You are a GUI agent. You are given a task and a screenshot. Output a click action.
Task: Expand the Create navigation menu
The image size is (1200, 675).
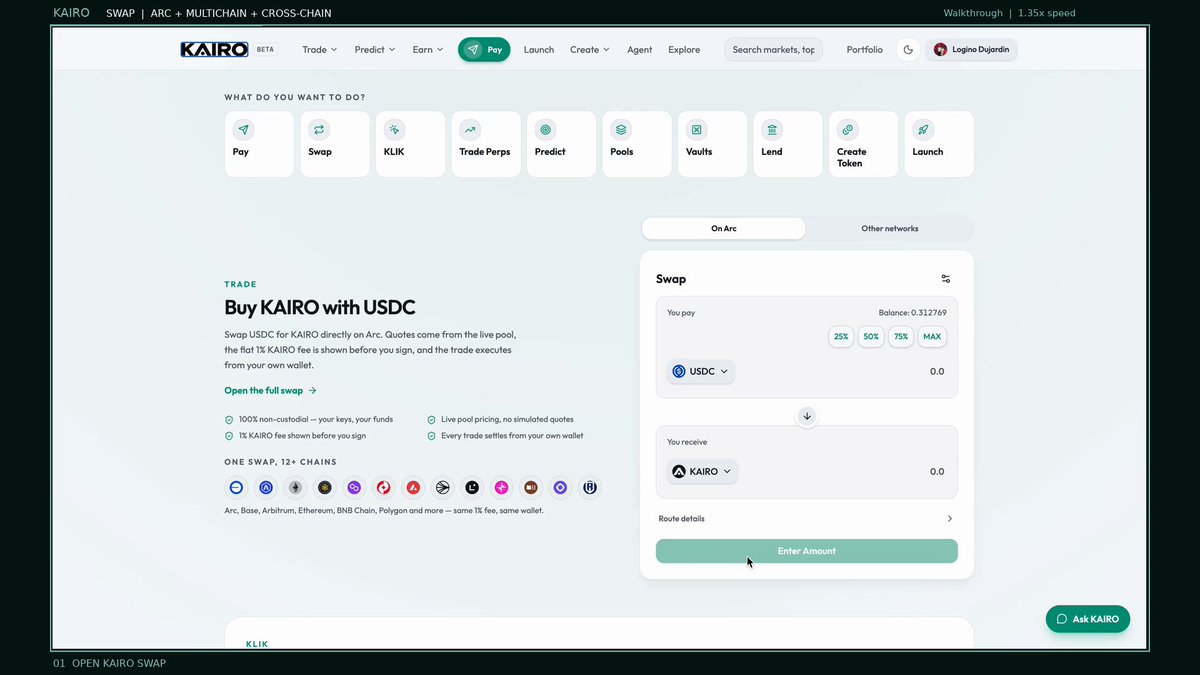click(x=590, y=49)
